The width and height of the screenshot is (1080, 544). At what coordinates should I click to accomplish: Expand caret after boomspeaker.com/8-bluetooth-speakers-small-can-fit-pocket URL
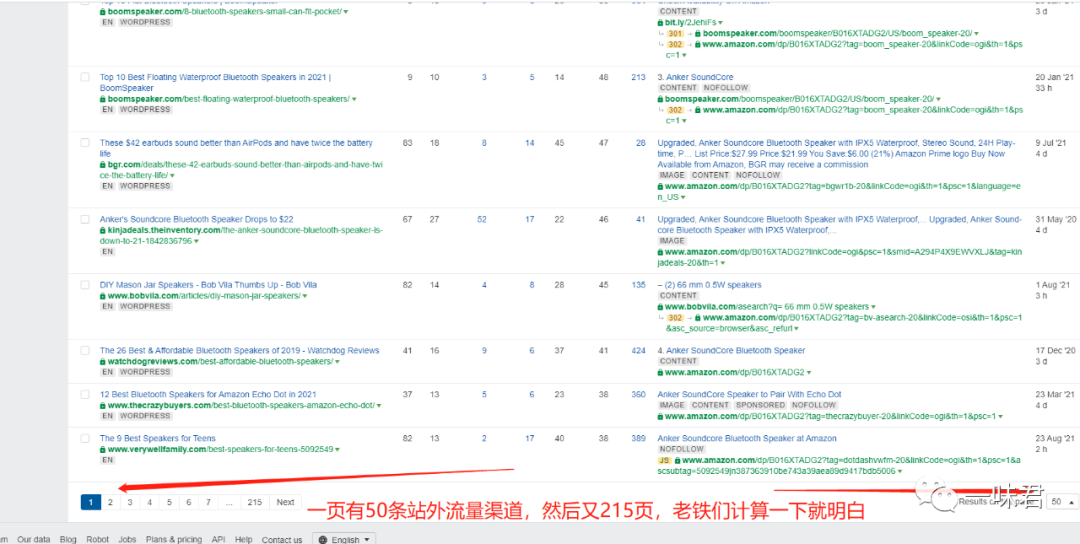click(x=346, y=12)
